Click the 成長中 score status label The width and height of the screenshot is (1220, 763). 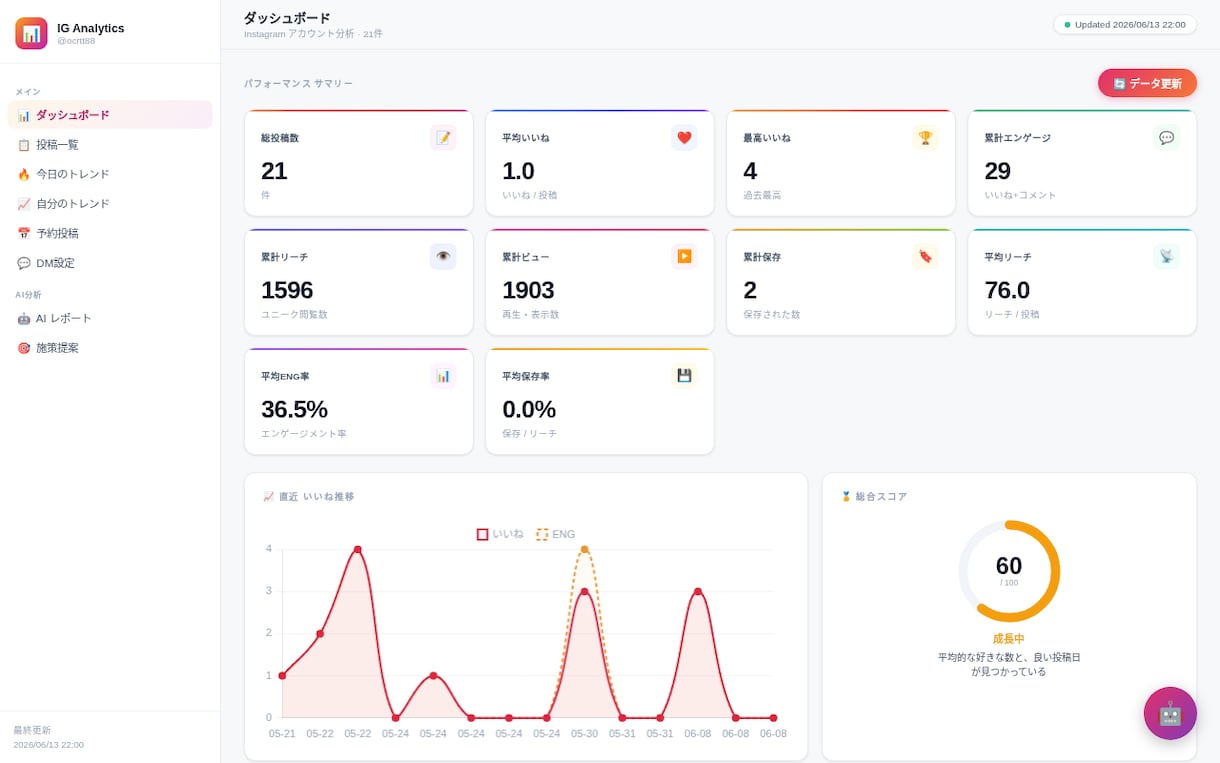point(1009,639)
